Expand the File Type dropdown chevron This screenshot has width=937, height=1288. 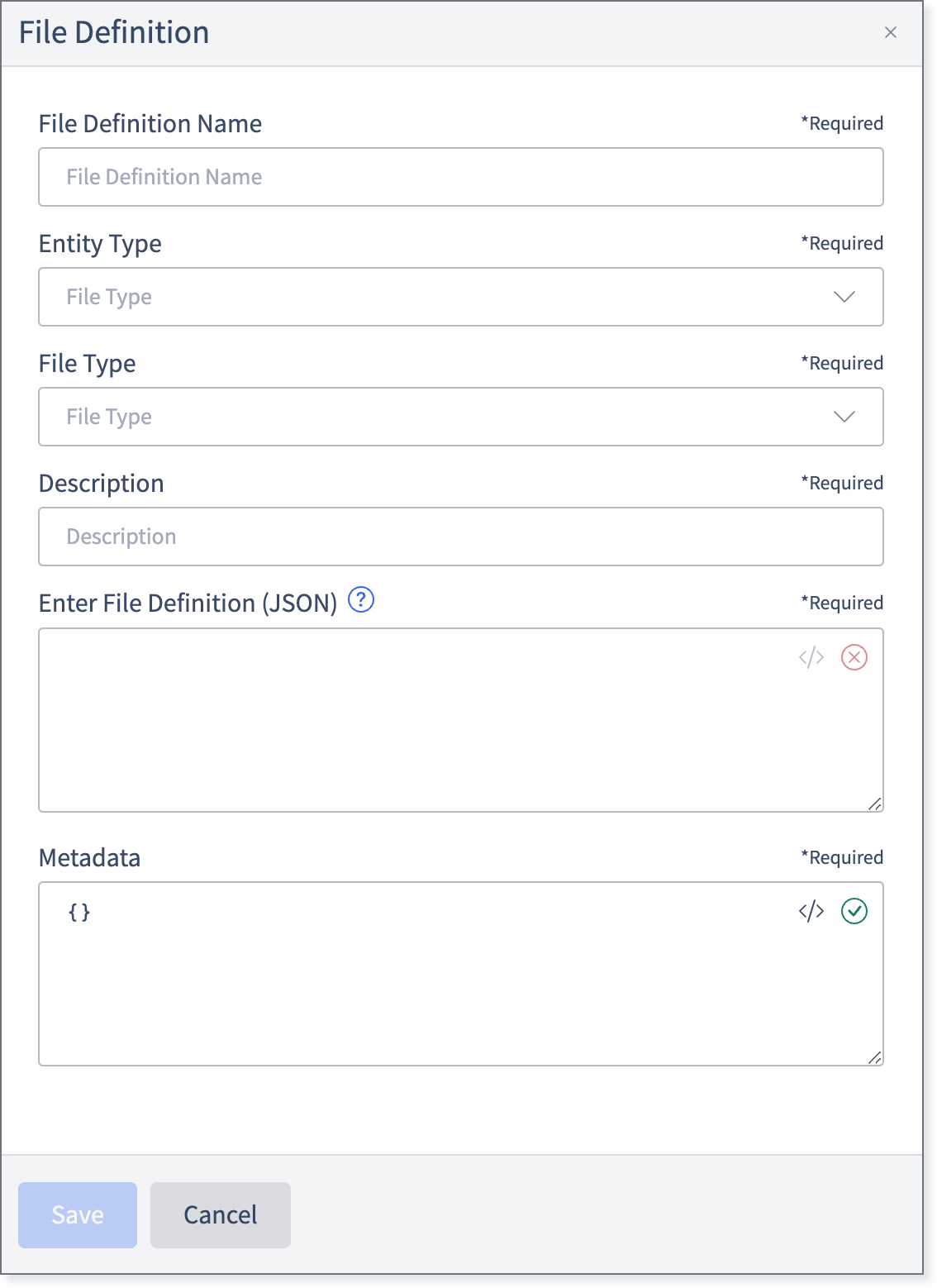(x=844, y=417)
